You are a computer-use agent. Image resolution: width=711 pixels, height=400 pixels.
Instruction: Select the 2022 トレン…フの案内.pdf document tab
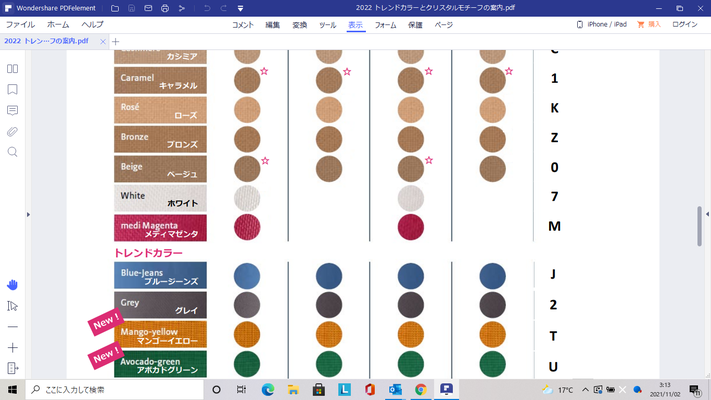[46, 41]
